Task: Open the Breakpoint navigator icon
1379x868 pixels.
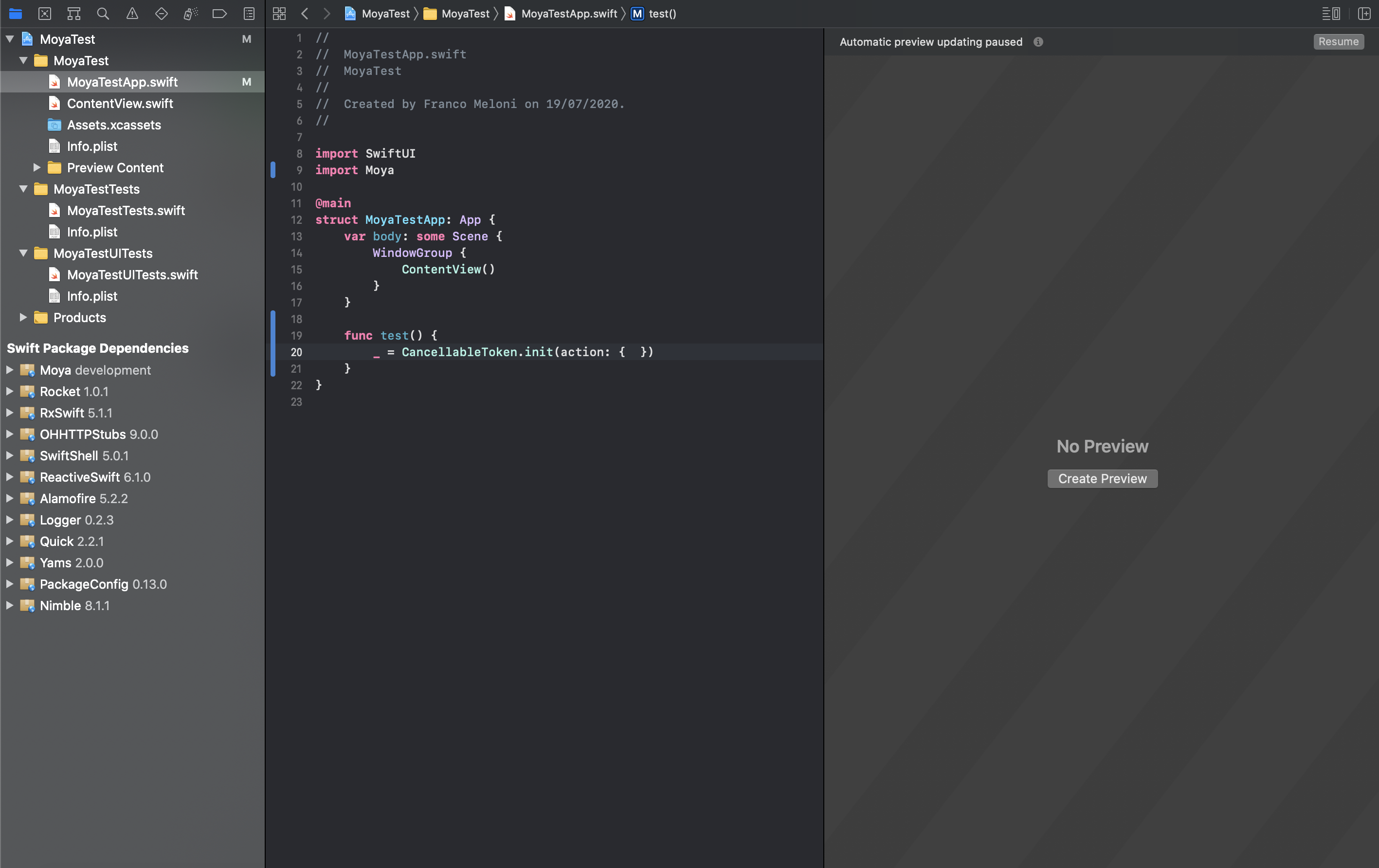Action: click(x=220, y=14)
